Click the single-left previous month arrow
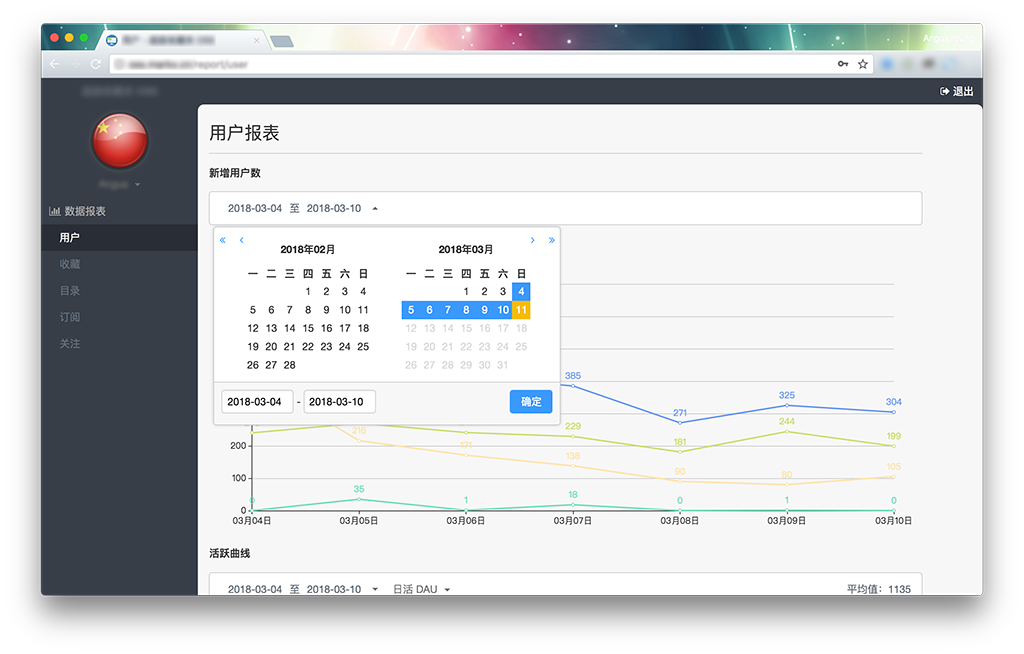Screen dimensions: 1024x654 (241, 240)
